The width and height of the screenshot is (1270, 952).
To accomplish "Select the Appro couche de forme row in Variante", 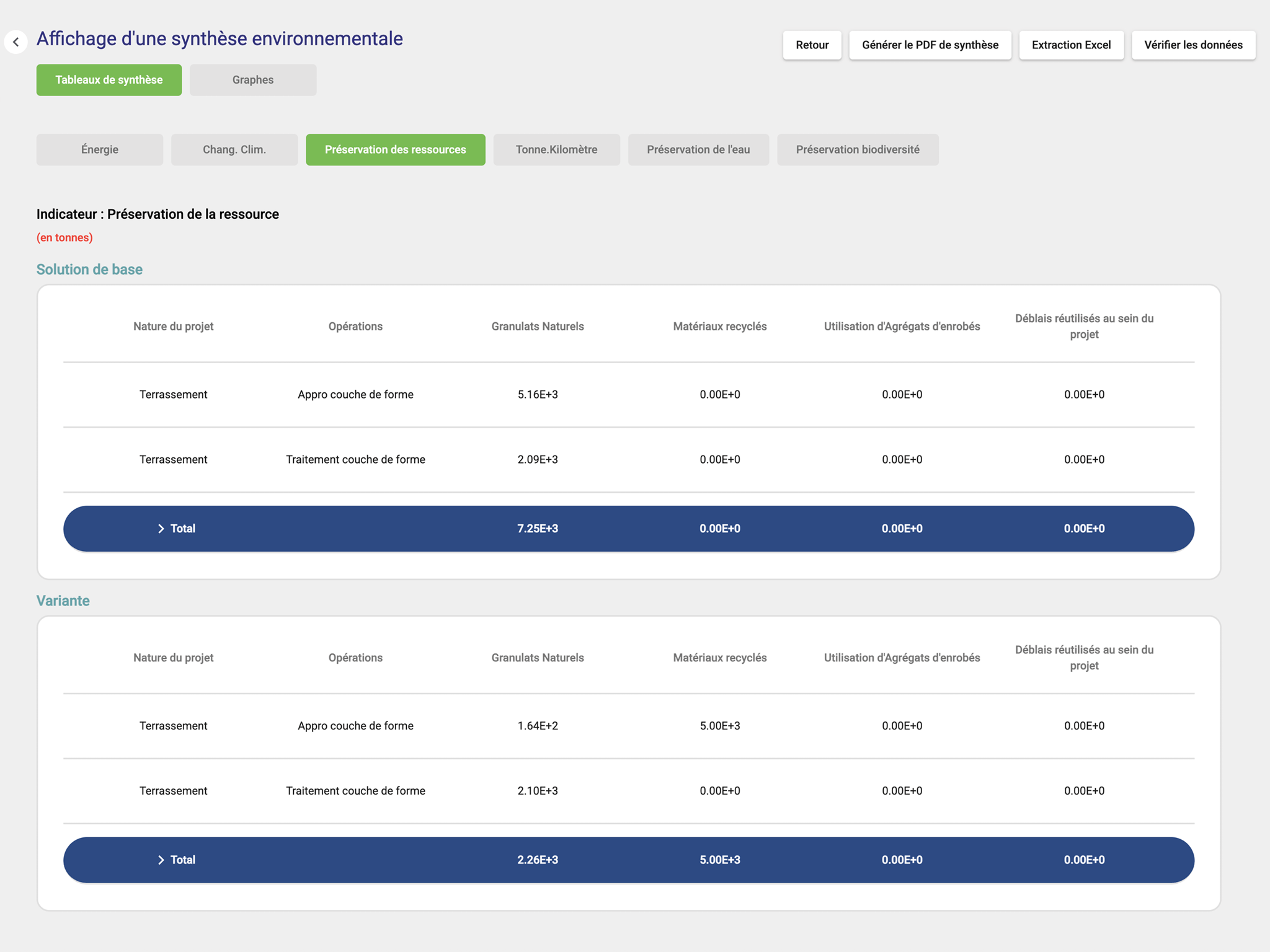I will coord(355,726).
